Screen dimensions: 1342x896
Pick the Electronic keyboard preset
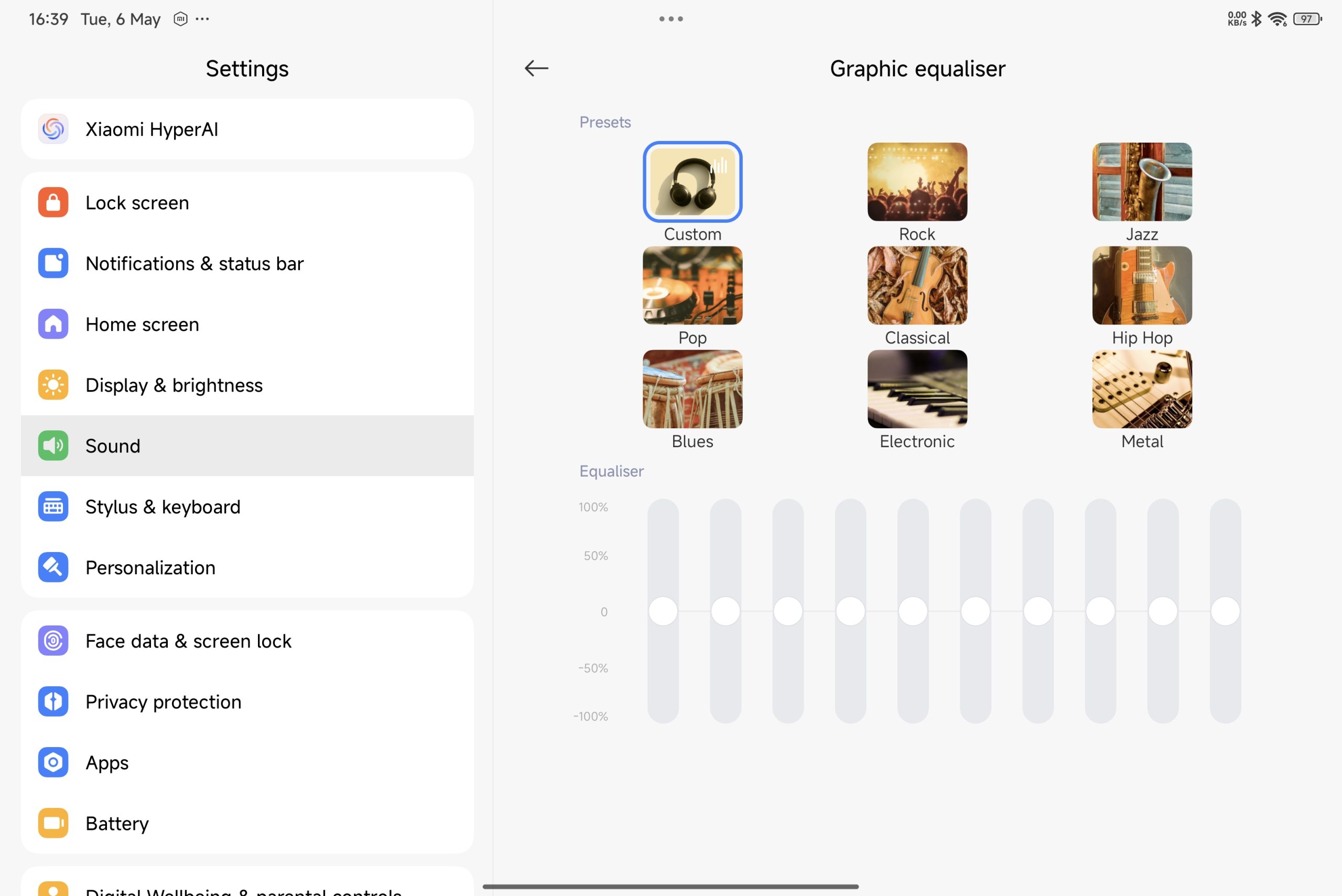pos(917,388)
